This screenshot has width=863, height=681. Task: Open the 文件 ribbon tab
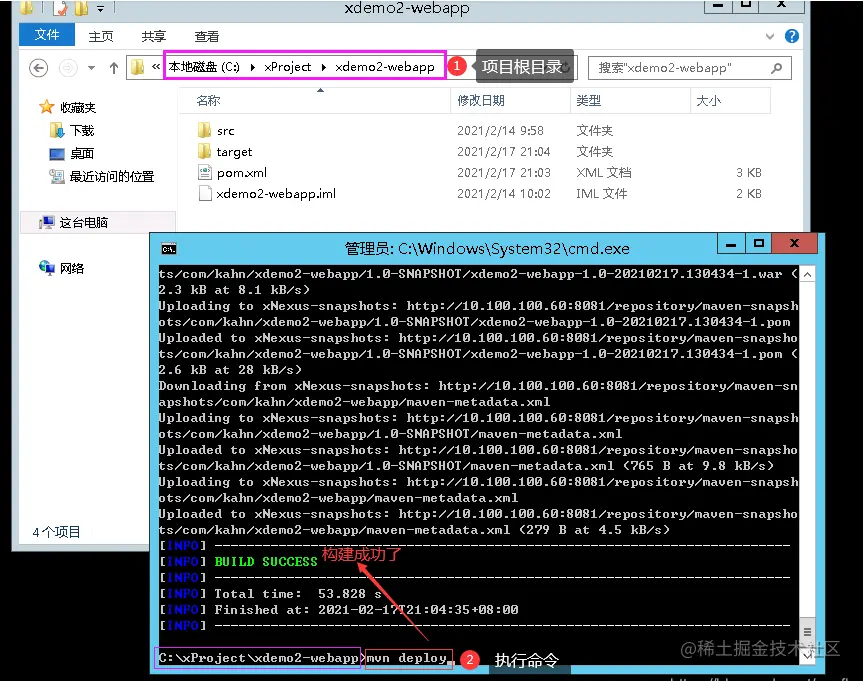tap(47, 35)
